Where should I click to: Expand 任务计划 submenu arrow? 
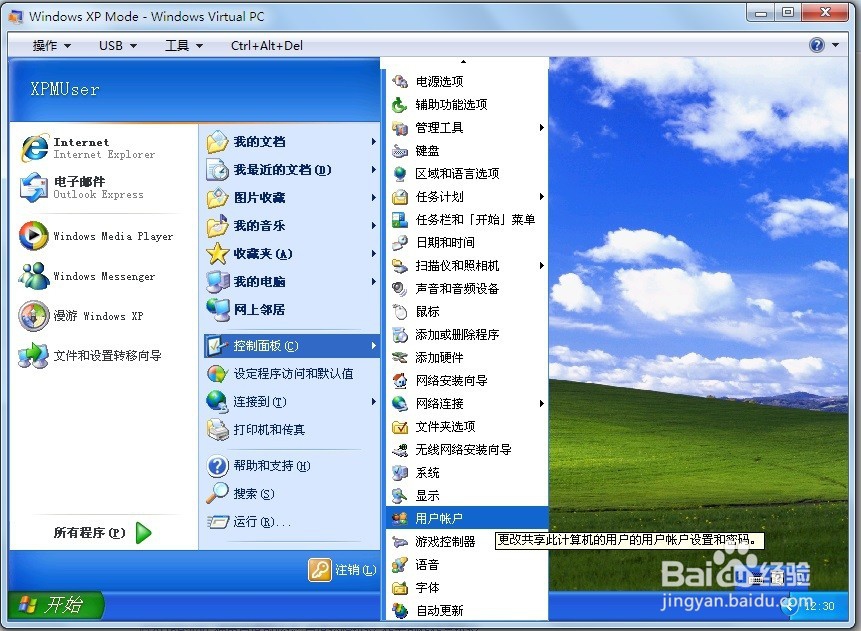point(541,197)
